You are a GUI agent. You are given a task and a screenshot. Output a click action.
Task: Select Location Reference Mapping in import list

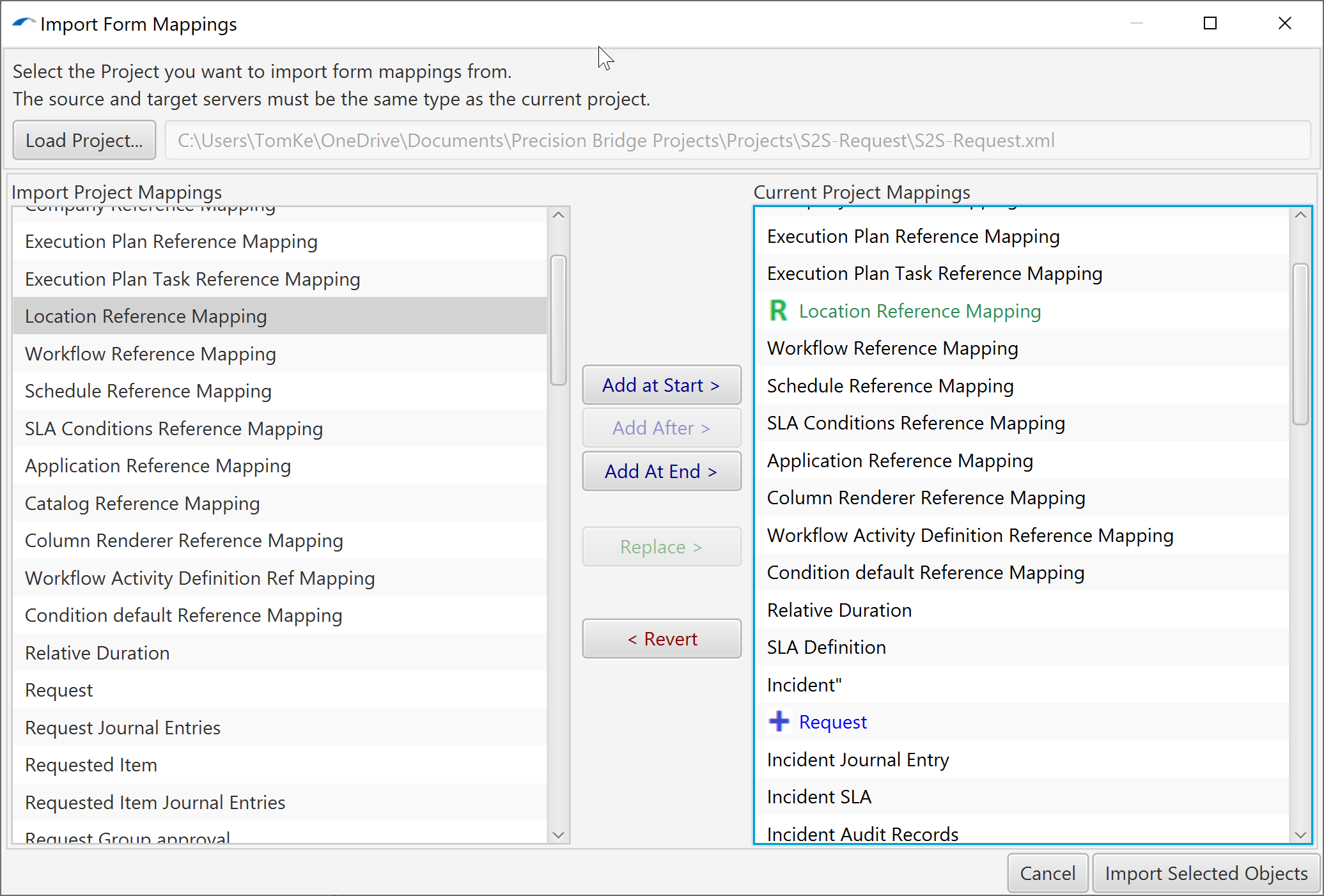coord(280,316)
